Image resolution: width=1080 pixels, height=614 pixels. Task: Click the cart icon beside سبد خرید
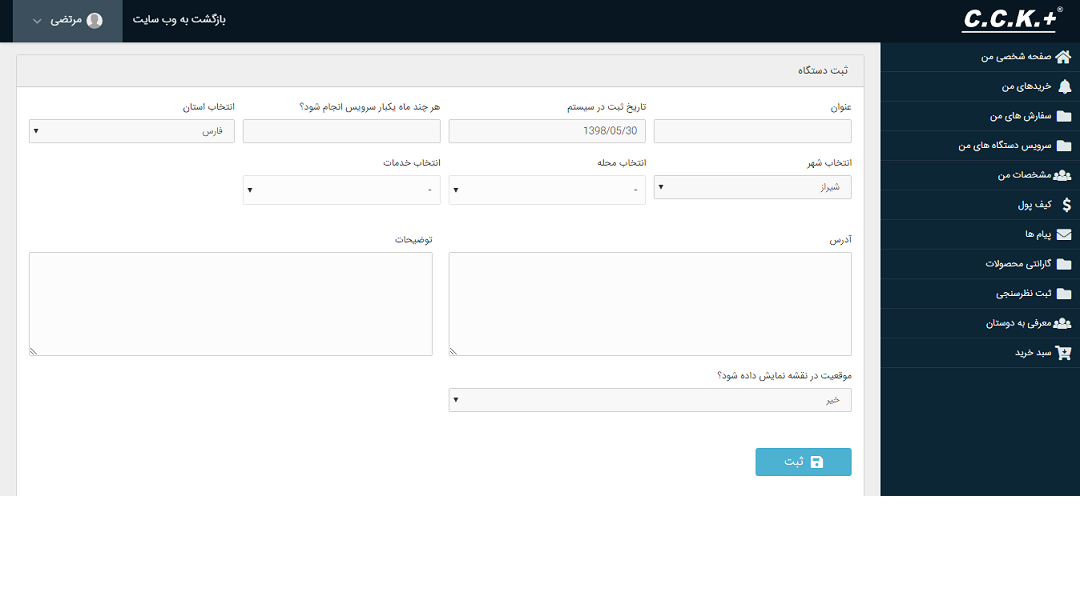[1063, 353]
